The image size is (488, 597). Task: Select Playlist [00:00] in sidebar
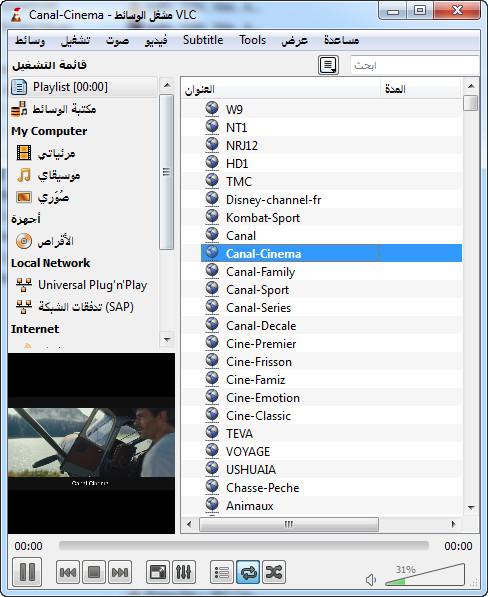[x=83, y=87]
